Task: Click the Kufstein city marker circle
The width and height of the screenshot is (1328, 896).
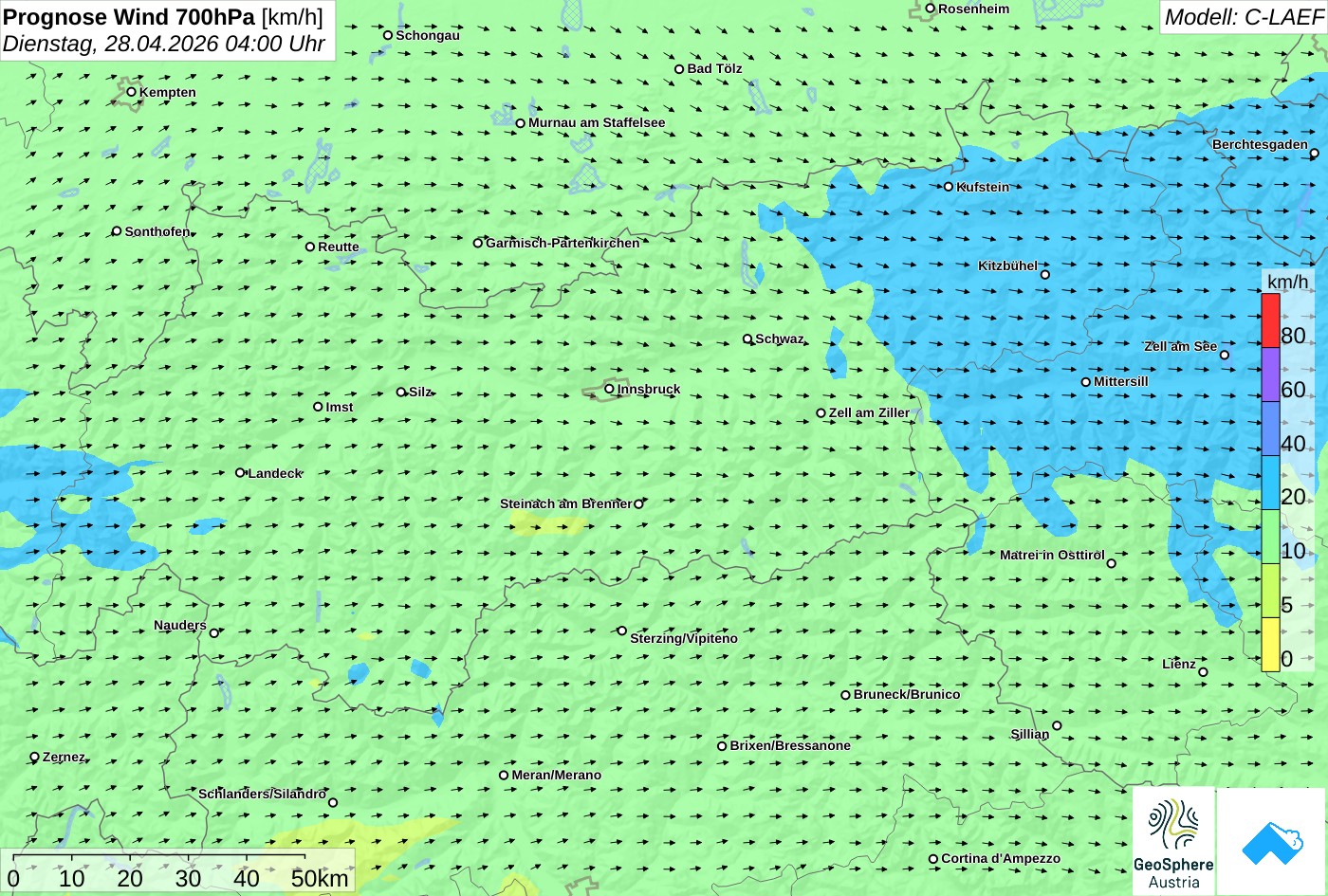Action: pyautogui.click(x=949, y=187)
